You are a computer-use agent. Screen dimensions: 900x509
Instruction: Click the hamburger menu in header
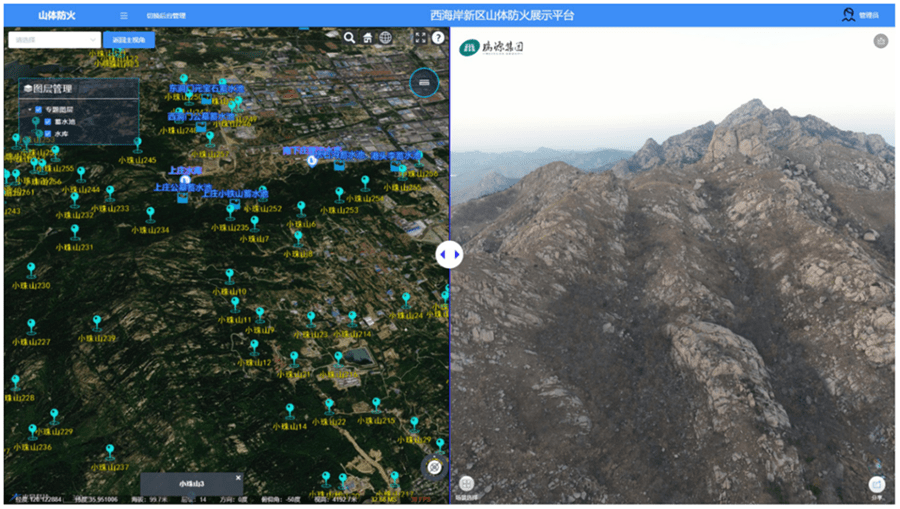click(124, 15)
